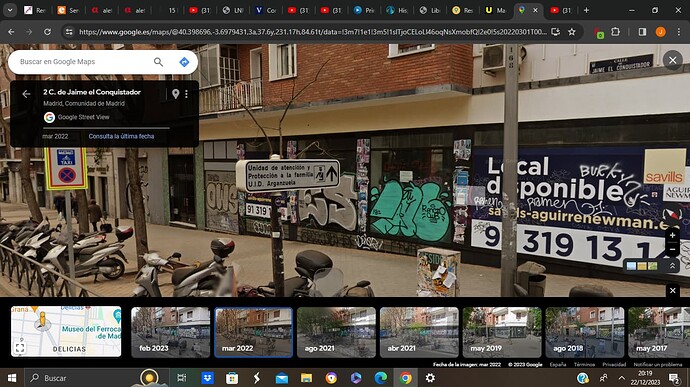Expand the layers chevron near the map tiles
The image size is (690, 387).
tap(672, 266)
